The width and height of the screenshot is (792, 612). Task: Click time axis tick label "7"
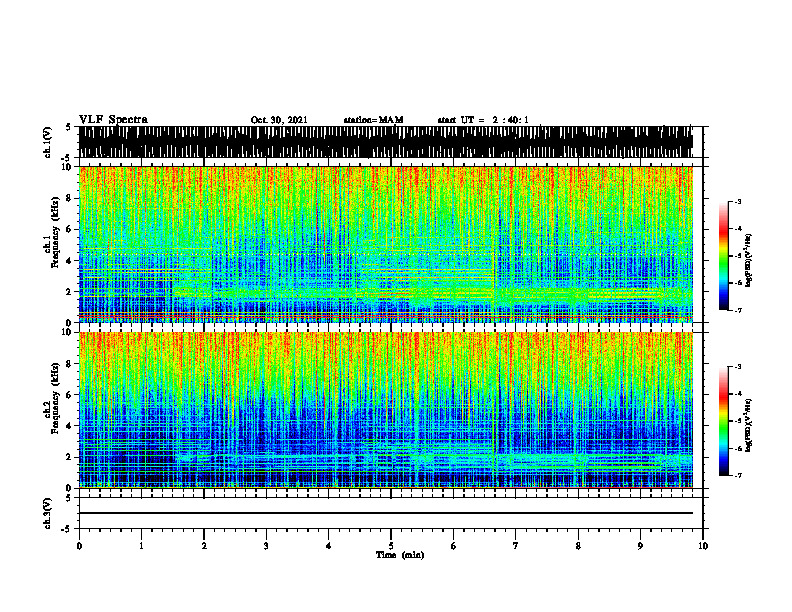tap(516, 546)
